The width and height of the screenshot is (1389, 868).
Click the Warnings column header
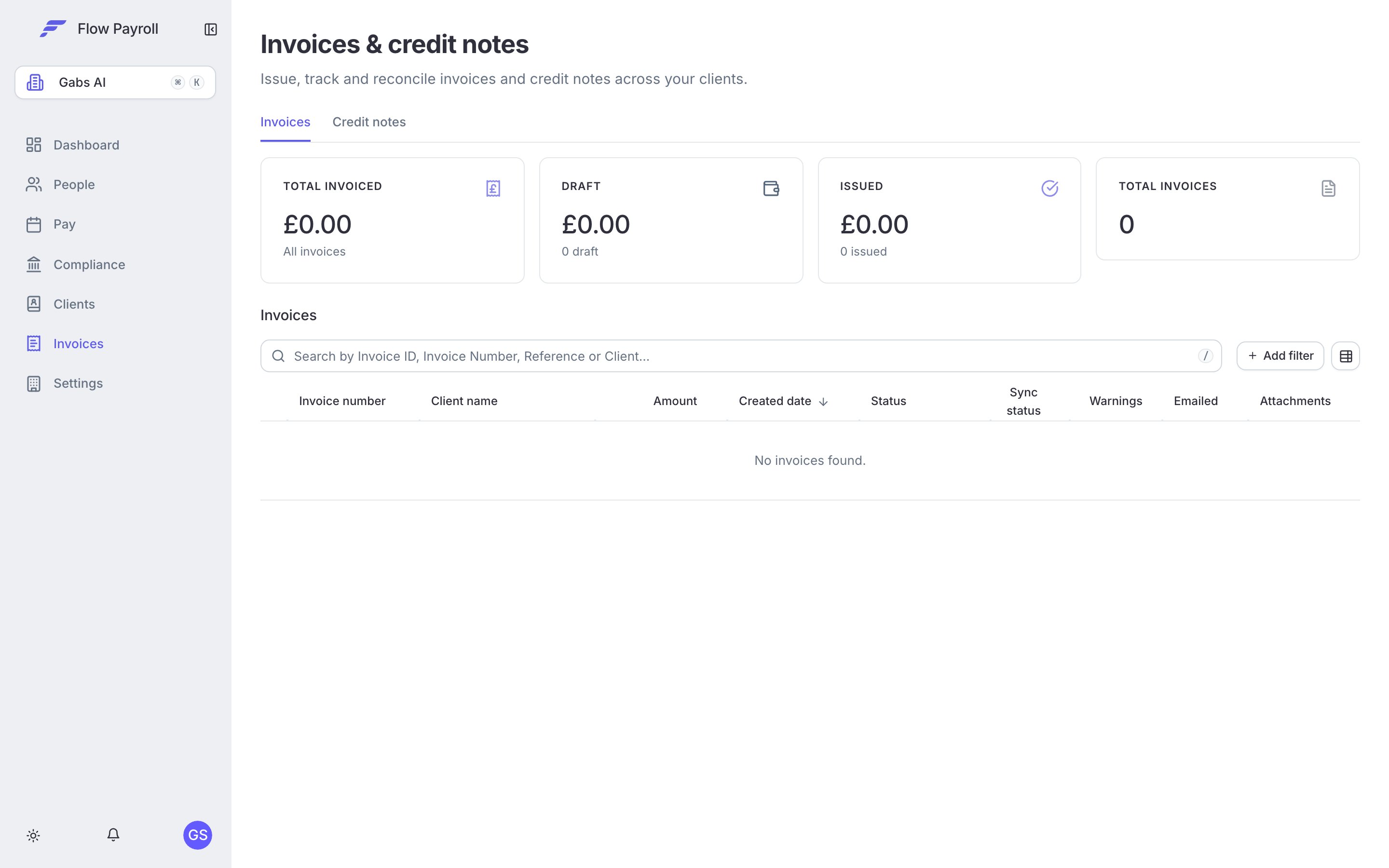(1116, 401)
